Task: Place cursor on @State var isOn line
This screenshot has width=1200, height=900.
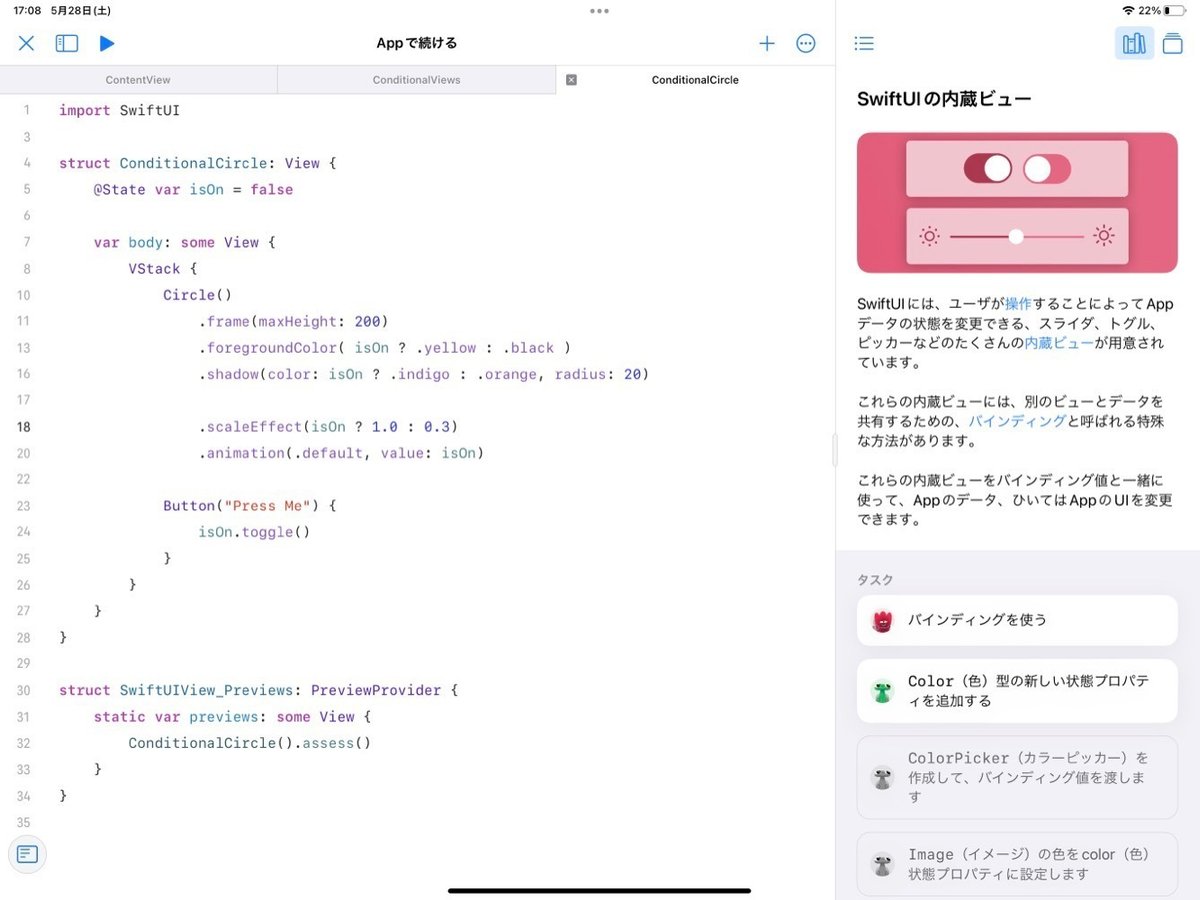Action: tap(193, 189)
